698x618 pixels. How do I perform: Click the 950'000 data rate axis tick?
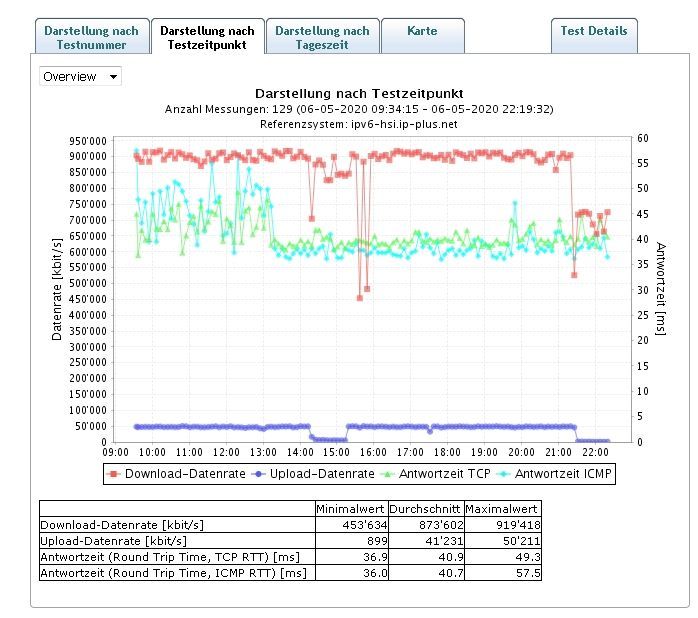[88, 141]
